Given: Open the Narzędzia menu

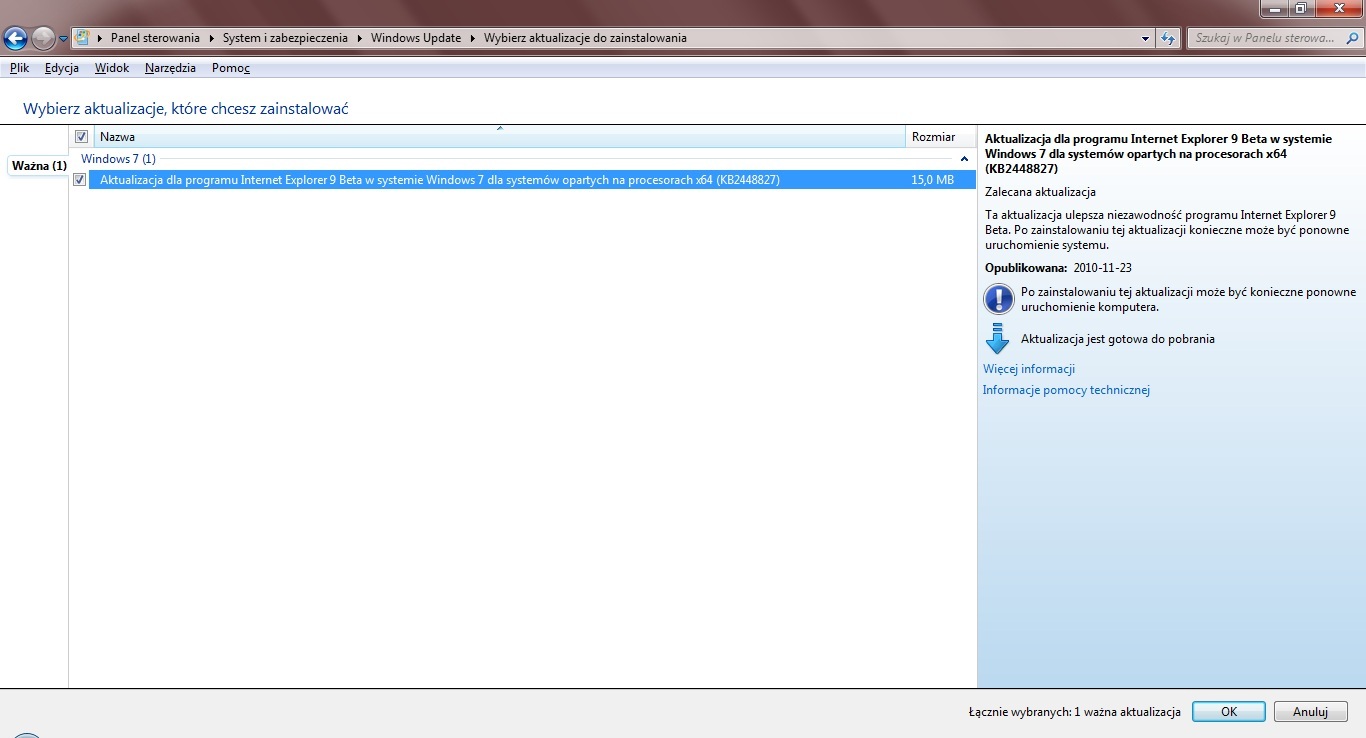Looking at the screenshot, I should tap(170, 68).
